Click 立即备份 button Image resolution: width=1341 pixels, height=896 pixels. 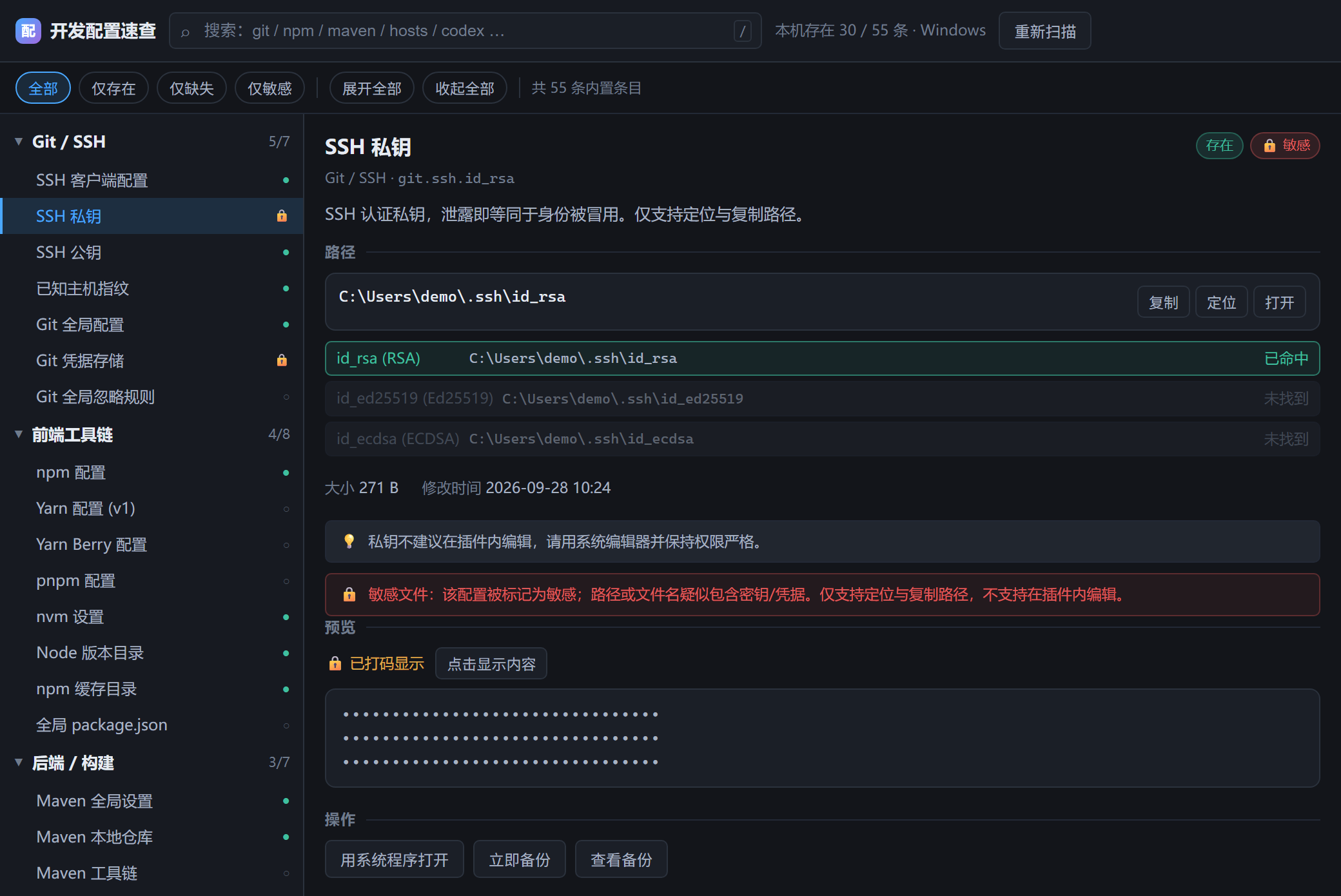pos(520,860)
